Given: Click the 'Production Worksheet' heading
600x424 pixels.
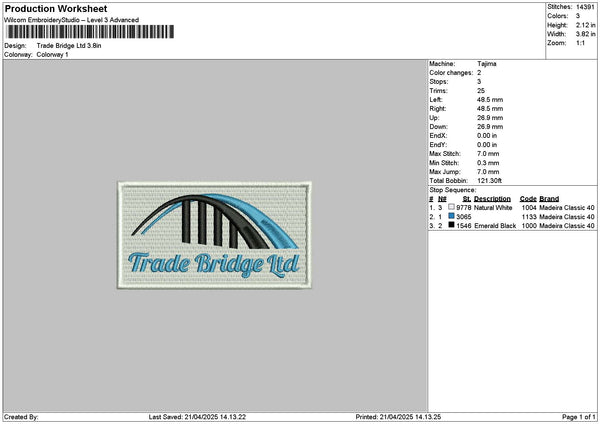Looking at the screenshot, I should (56, 8).
